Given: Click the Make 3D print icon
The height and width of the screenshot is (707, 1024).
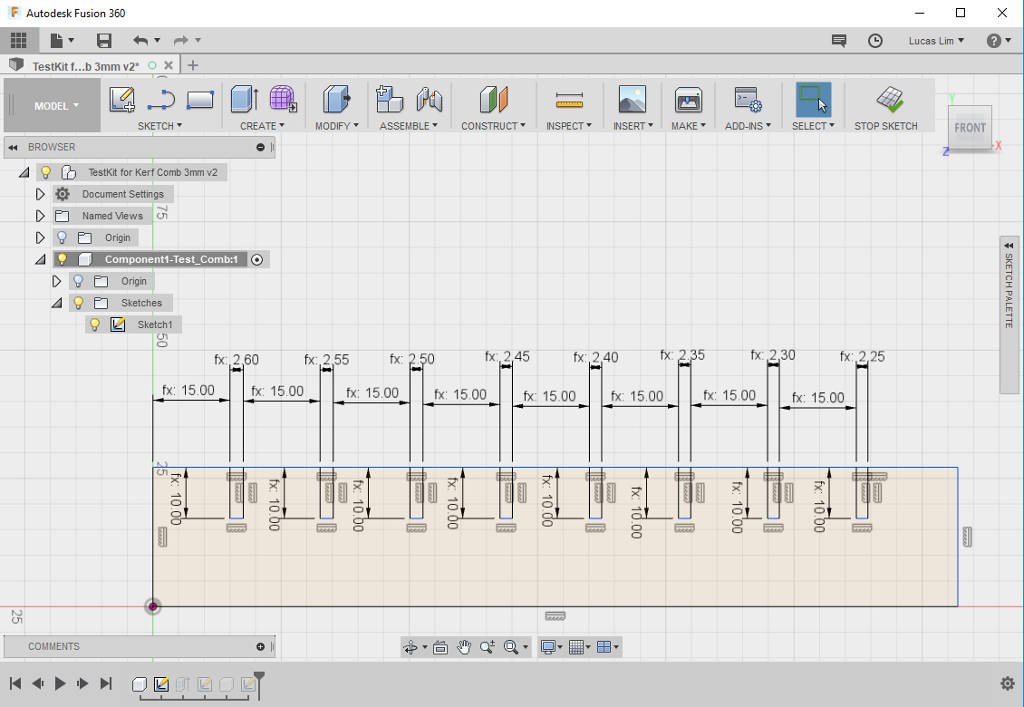Looking at the screenshot, I should pyautogui.click(x=688, y=99).
